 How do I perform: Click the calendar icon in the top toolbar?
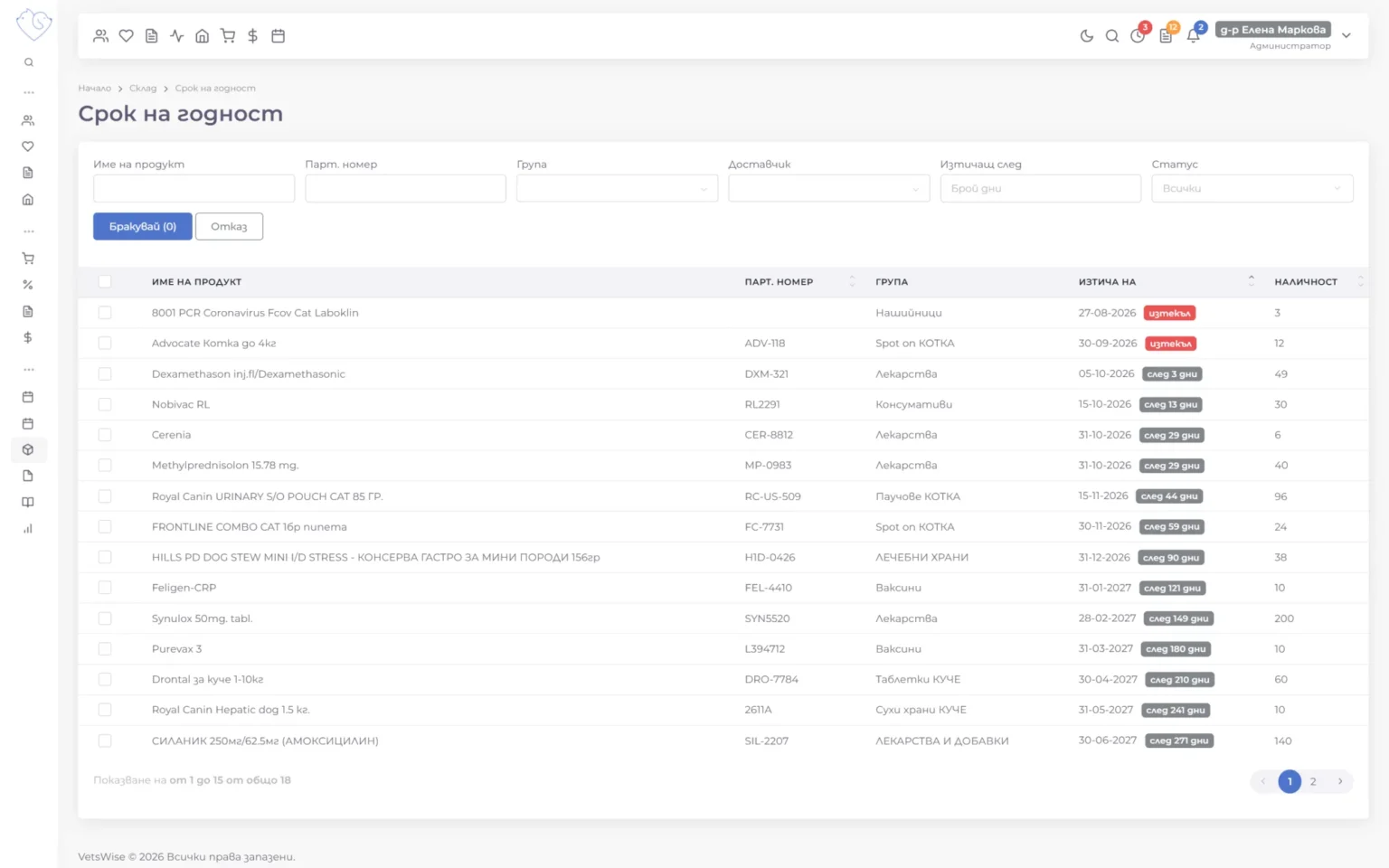tap(279, 36)
